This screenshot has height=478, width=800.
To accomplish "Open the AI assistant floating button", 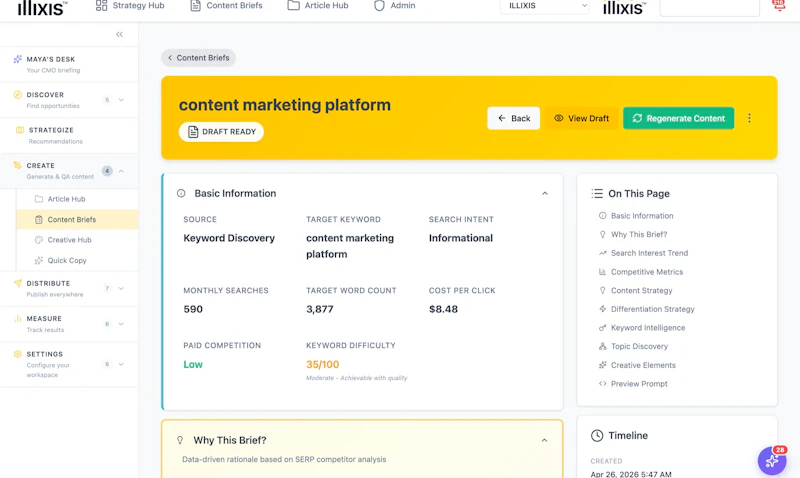I will point(772,461).
